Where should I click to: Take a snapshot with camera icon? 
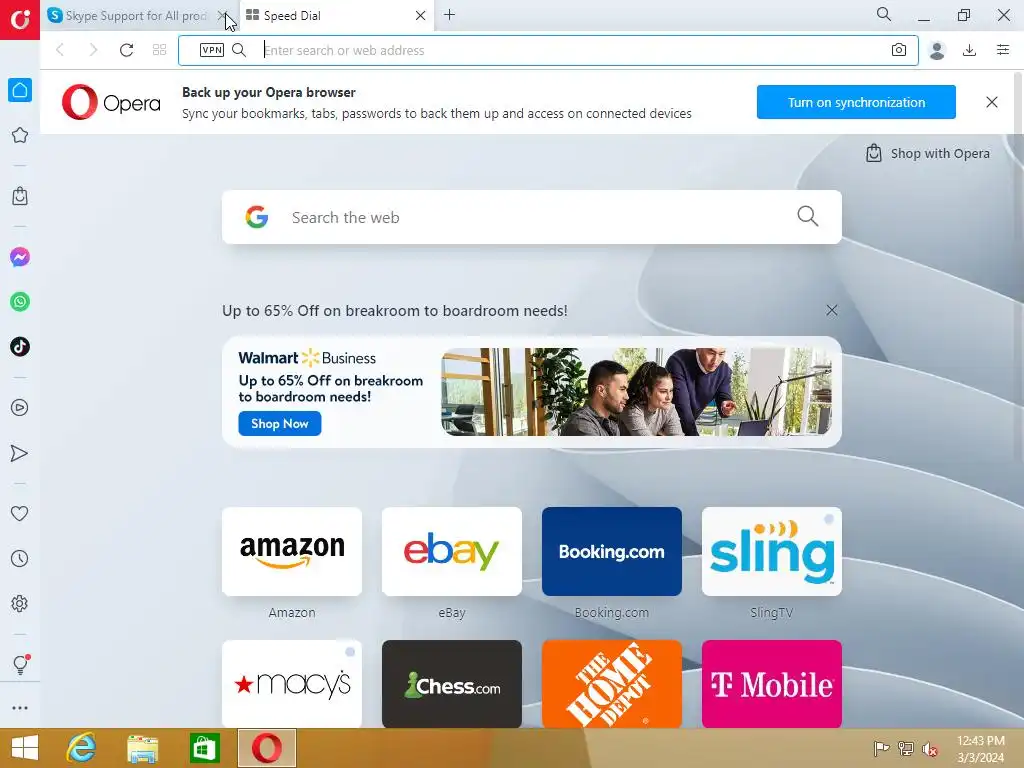[x=899, y=50]
